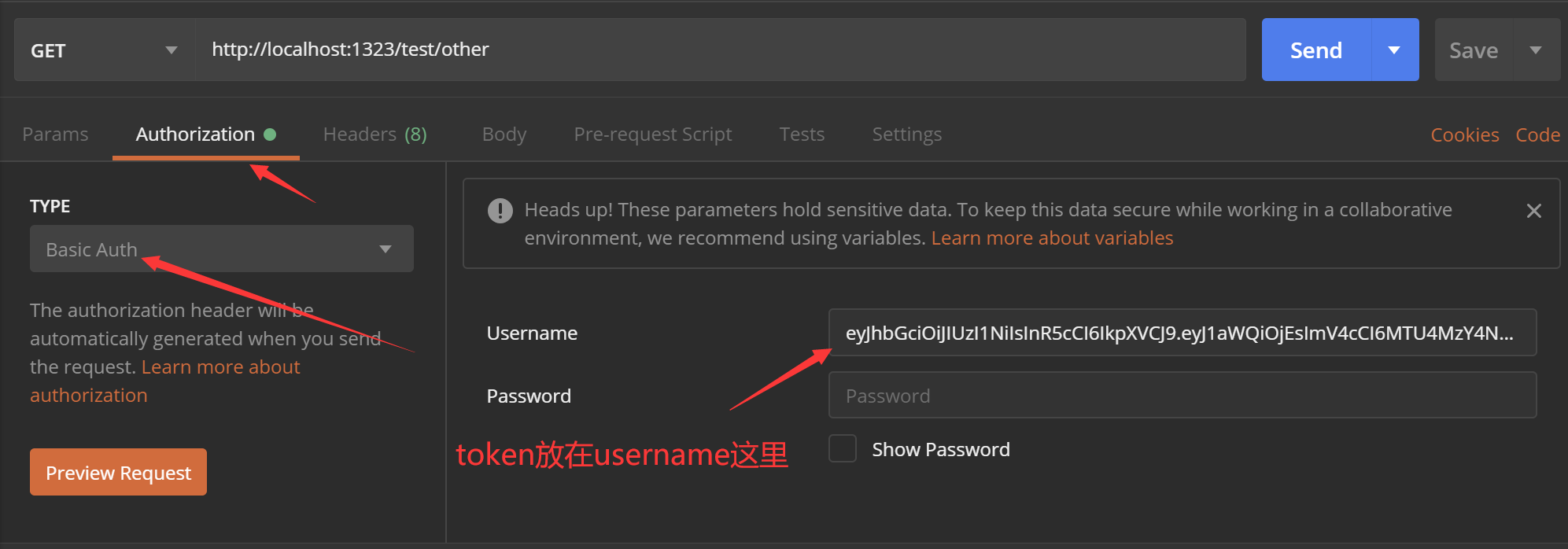The width and height of the screenshot is (1568, 549).
Task: Expand the Basic Auth type selector
Action: click(222, 249)
